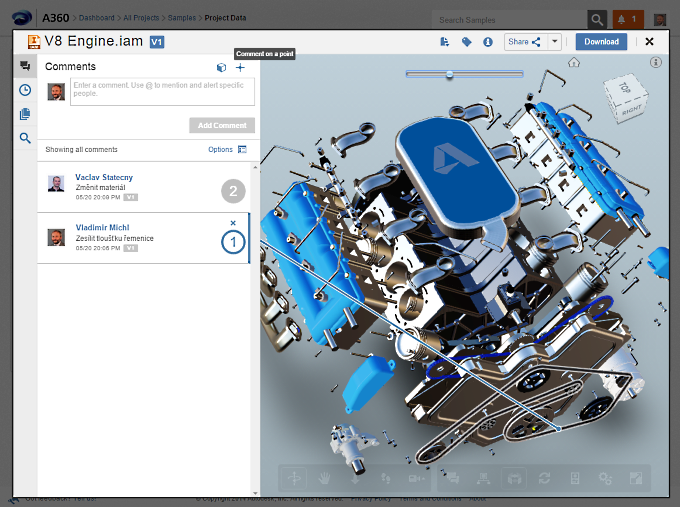
Task: Toggle full screen viewer mode
Action: coord(636,478)
